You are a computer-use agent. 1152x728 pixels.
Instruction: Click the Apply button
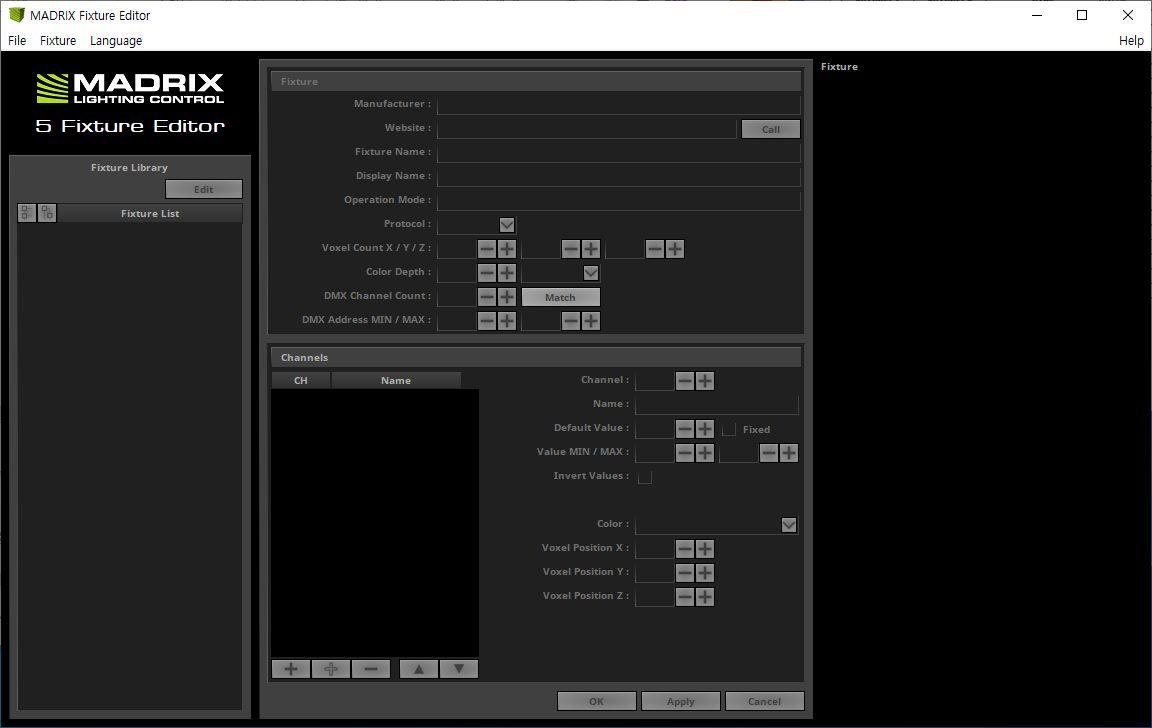[680, 702]
